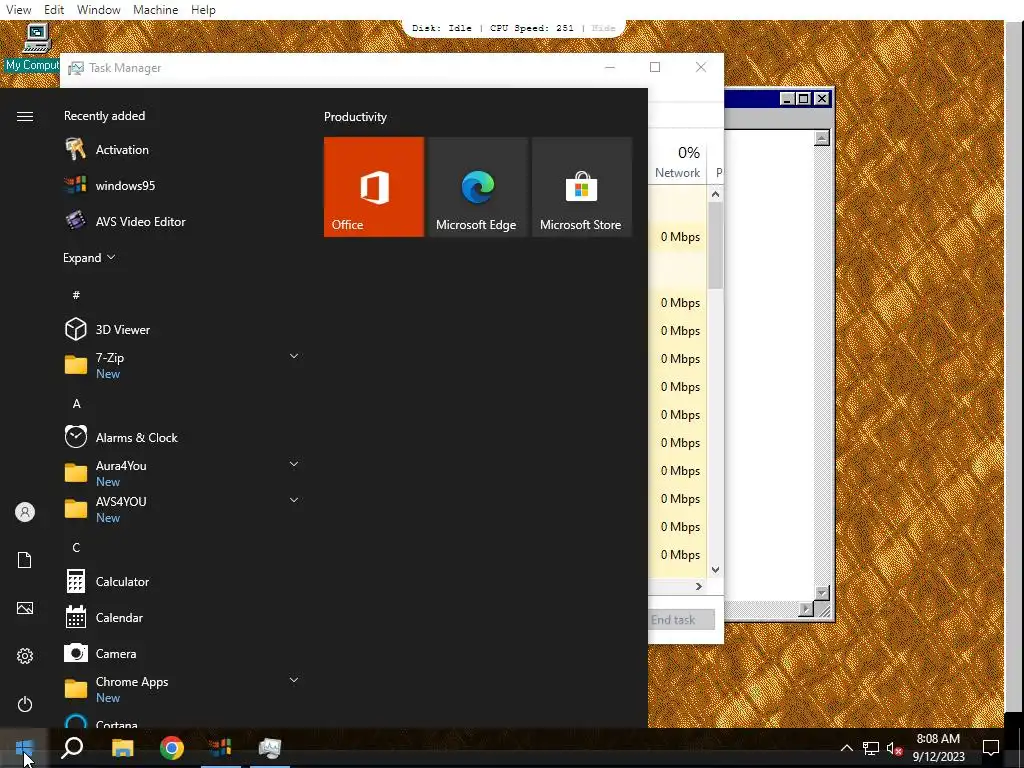1024x768 pixels.
Task: Click the Recently added heading
Action: point(104,116)
